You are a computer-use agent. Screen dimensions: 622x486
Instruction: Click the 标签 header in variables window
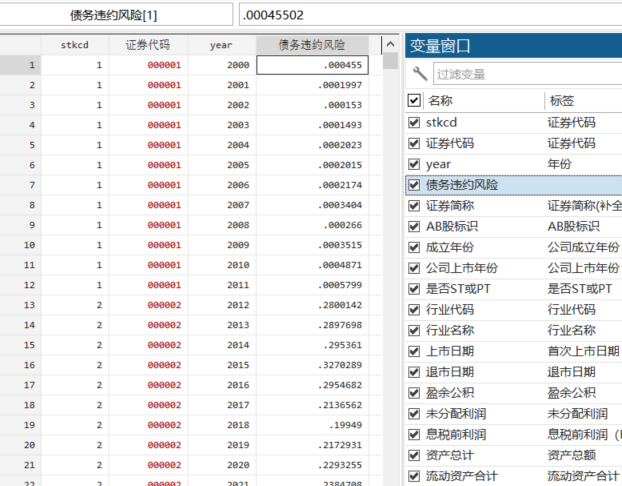coord(562,101)
